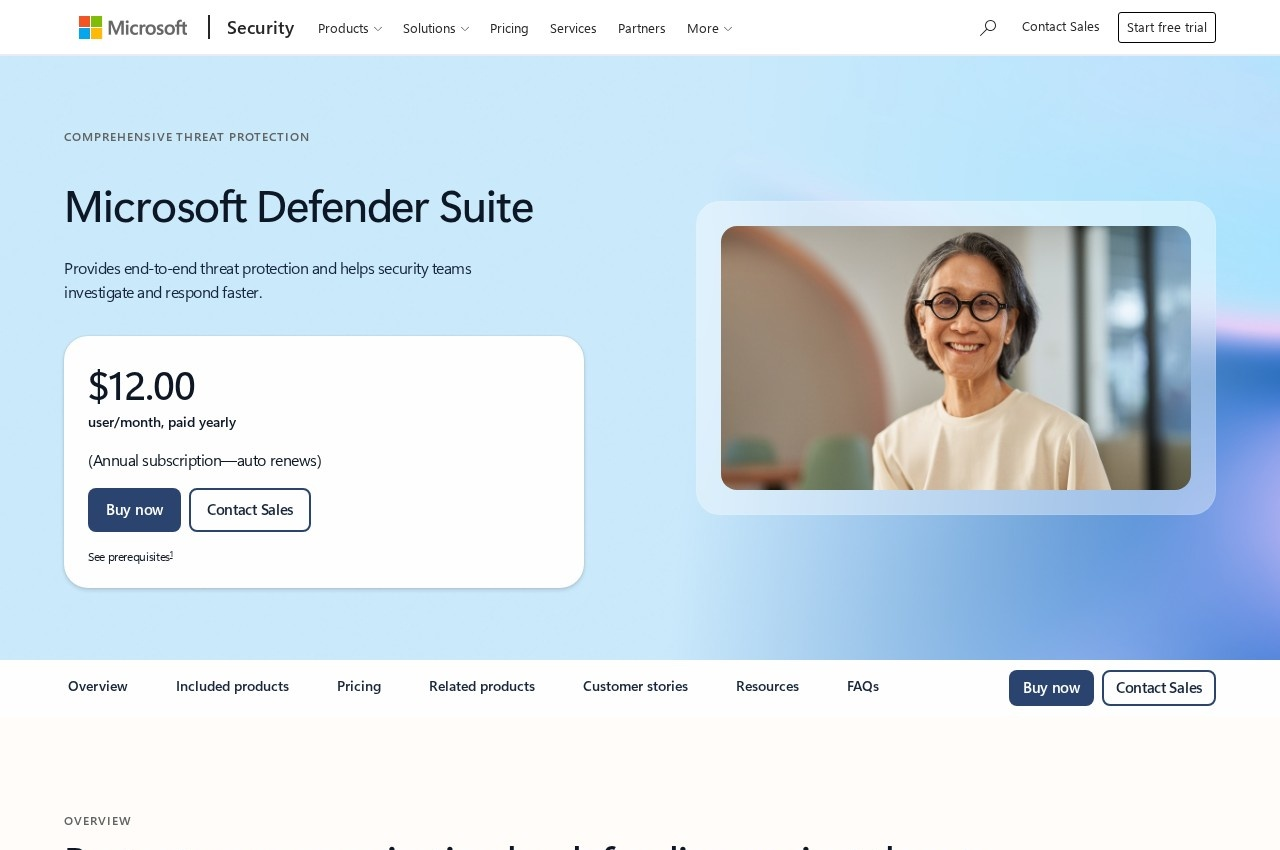Click the $12.00 price text
Viewport: 1280px width, 850px height.
(141, 386)
